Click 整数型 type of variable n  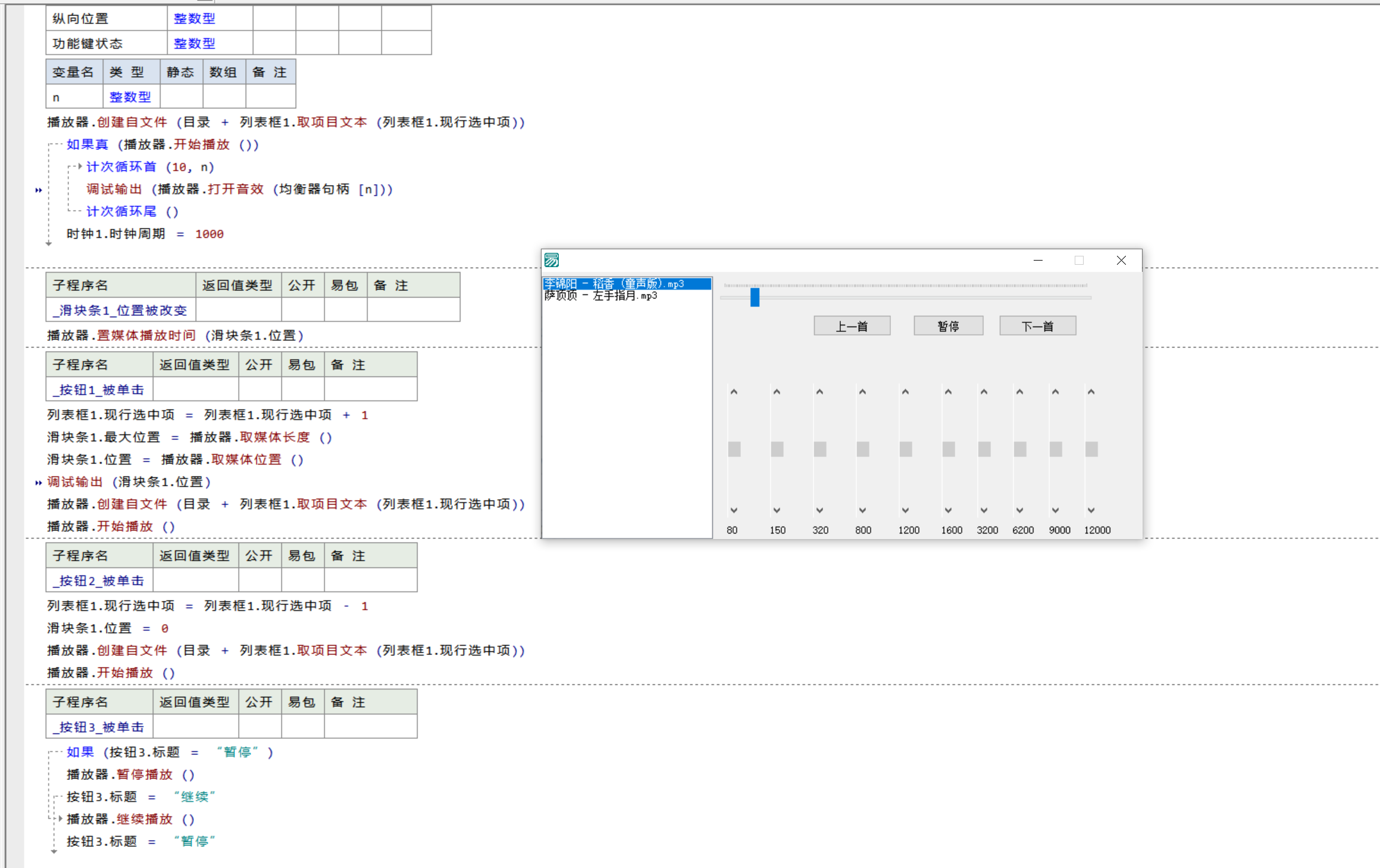(130, 97)
